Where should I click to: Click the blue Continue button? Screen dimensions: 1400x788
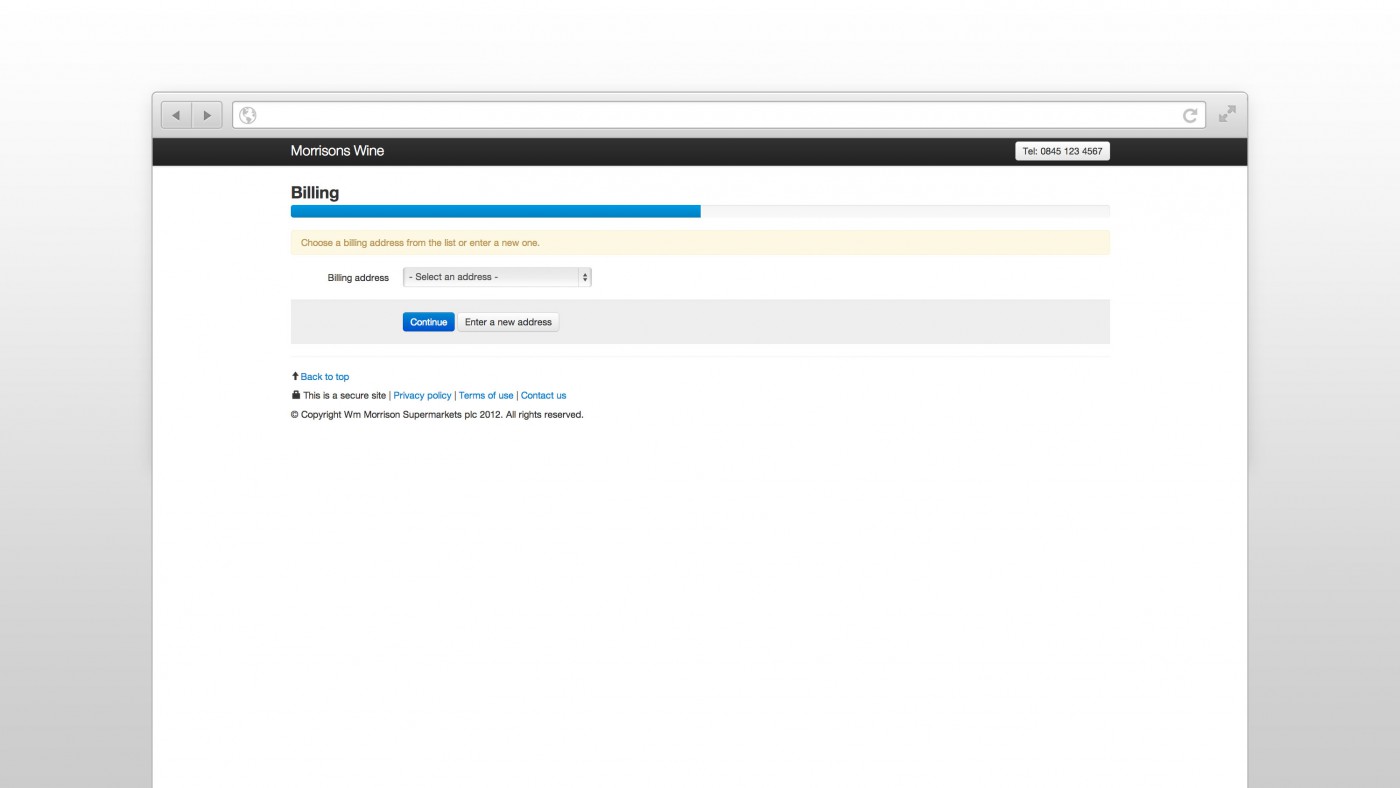pos(428,322)
